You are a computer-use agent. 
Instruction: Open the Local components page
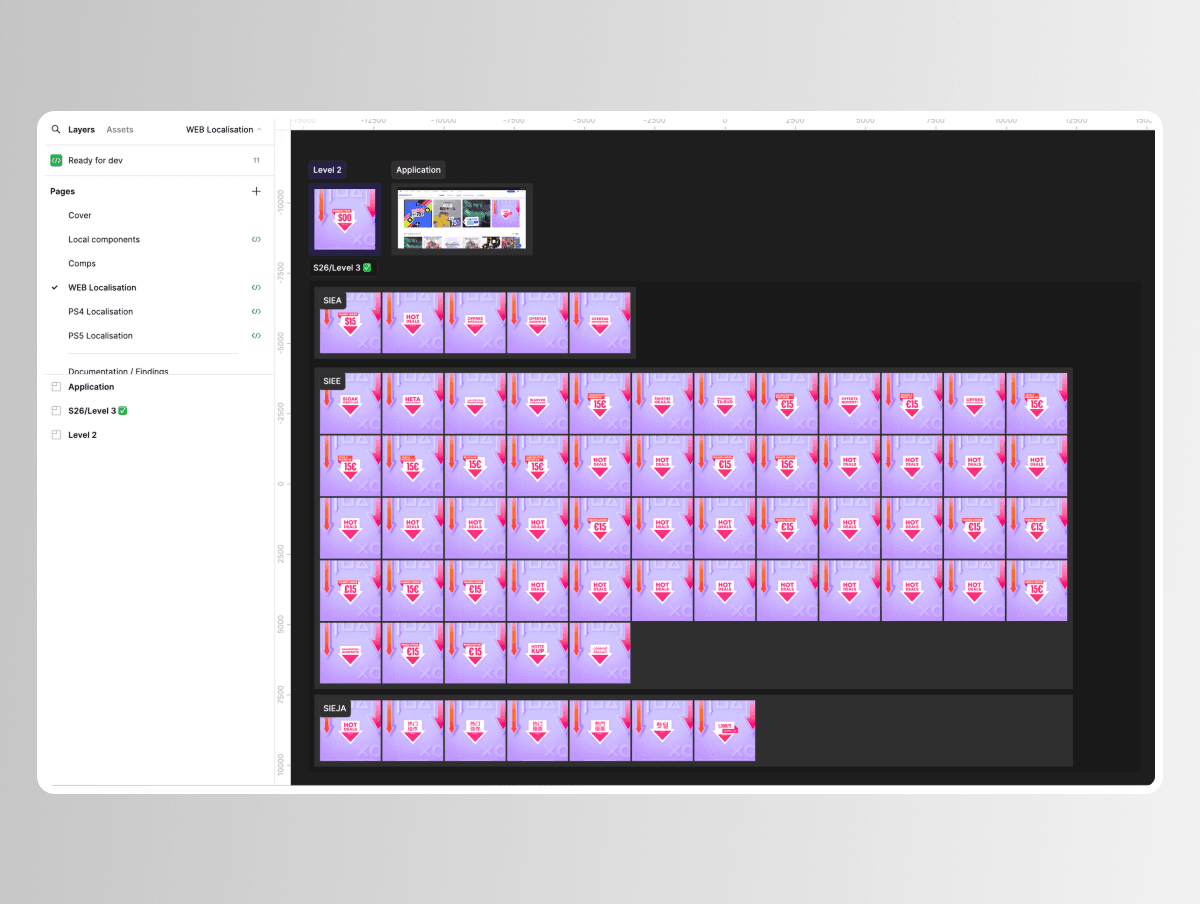click(x=104, y=240)
